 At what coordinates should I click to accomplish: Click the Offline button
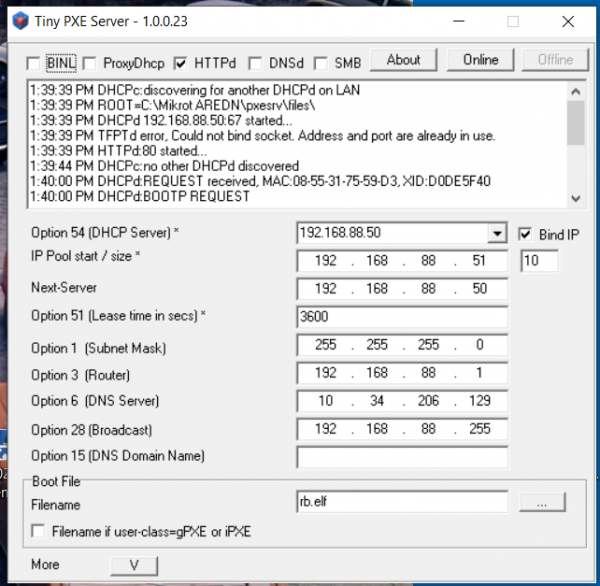[555, 60]
